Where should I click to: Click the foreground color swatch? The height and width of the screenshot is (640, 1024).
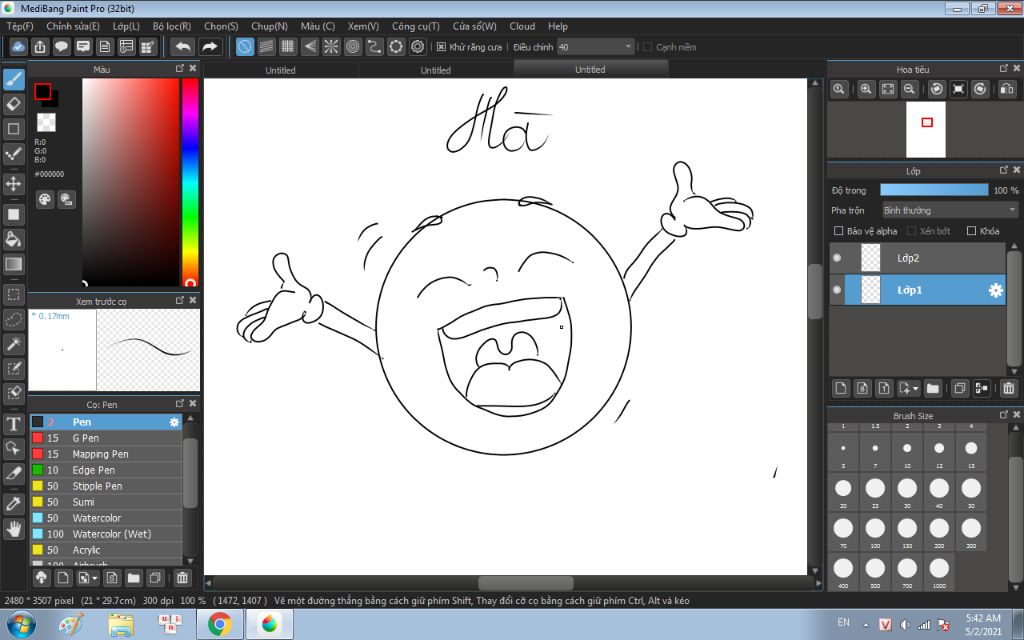click(43, 91)
